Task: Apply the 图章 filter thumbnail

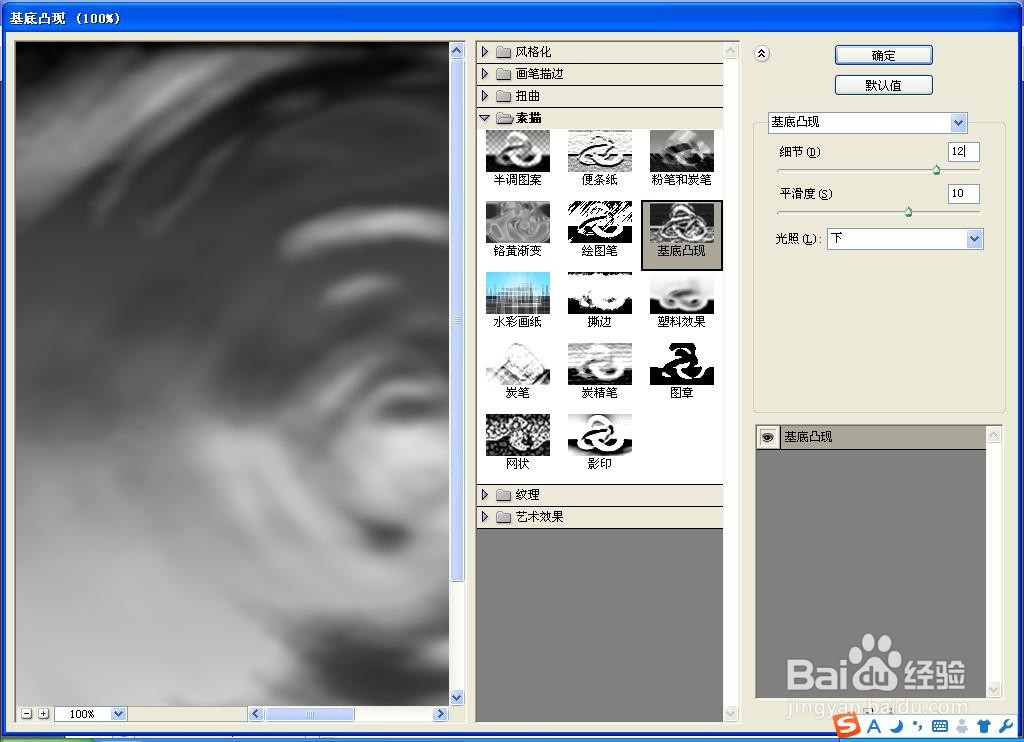Action: pyautogui.click(x=681, y=364)
